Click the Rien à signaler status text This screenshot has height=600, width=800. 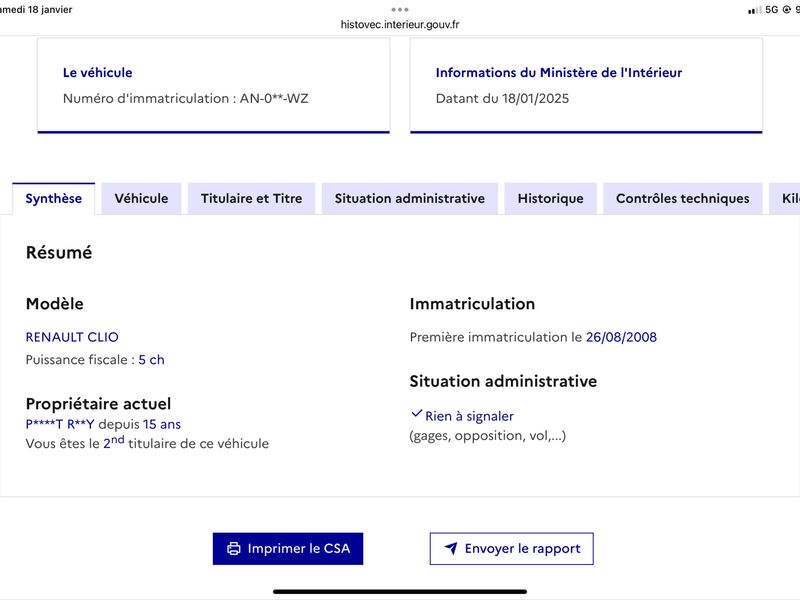click(469, 416)
